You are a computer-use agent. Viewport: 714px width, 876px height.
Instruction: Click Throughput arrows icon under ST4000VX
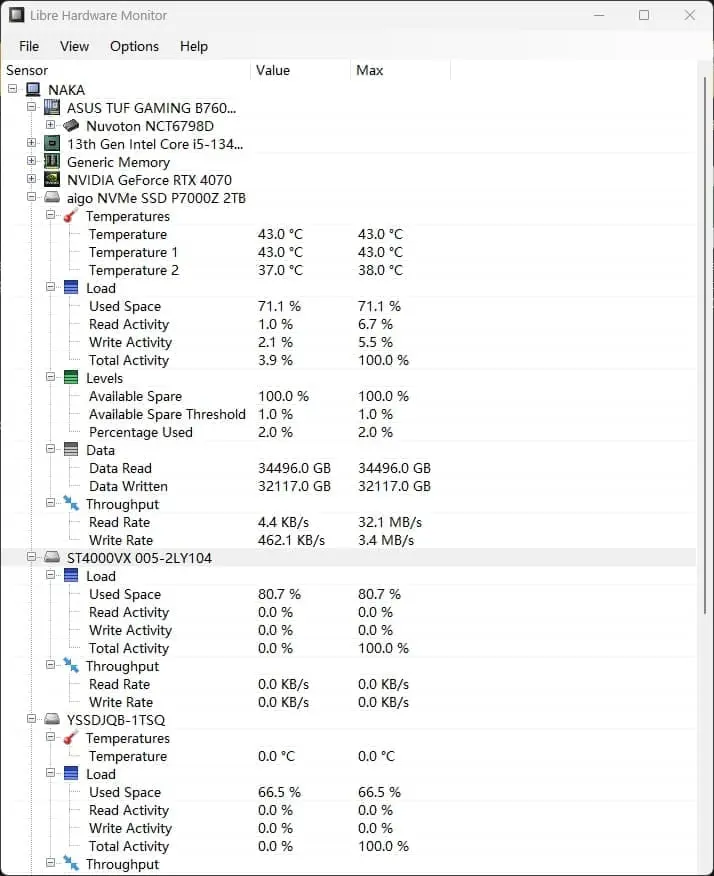(71, 665)
